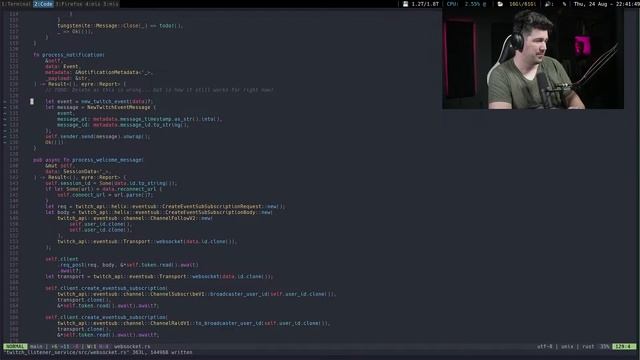Click 'pub async fn process_welcome_message(' line
This screenshot has width=640, height=360.
point(89,160)
